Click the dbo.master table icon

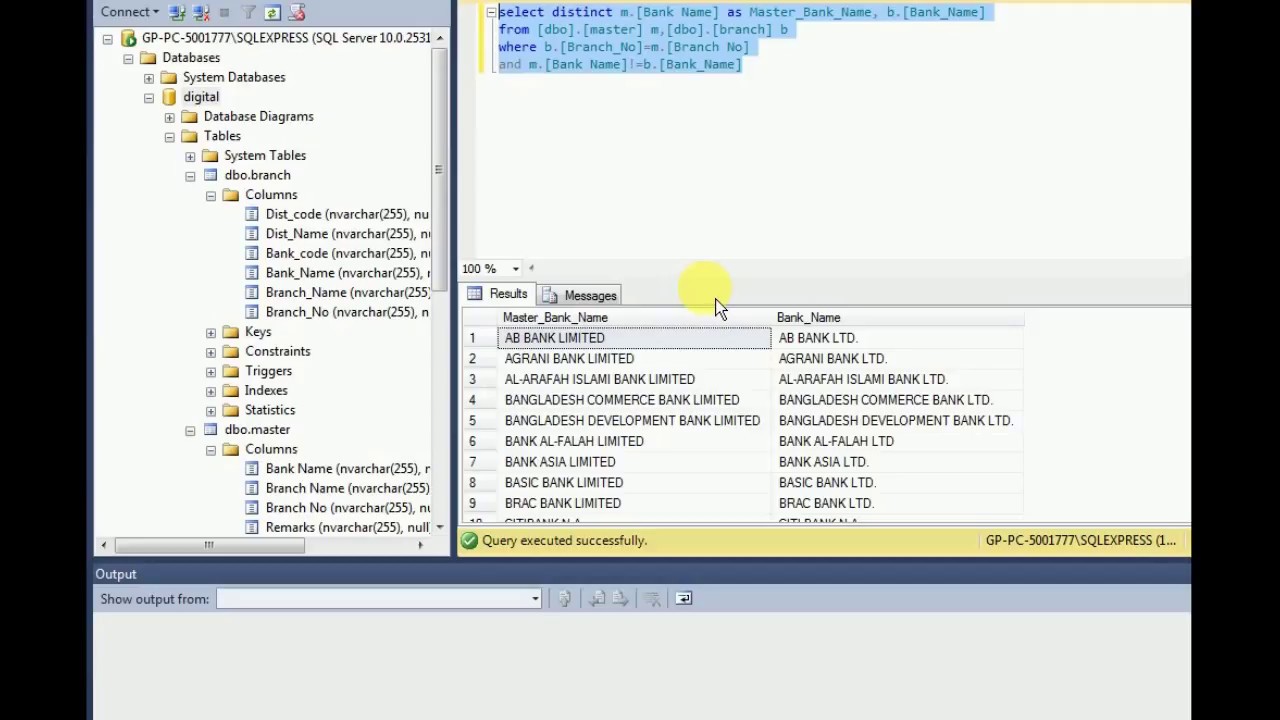point(210,430)
